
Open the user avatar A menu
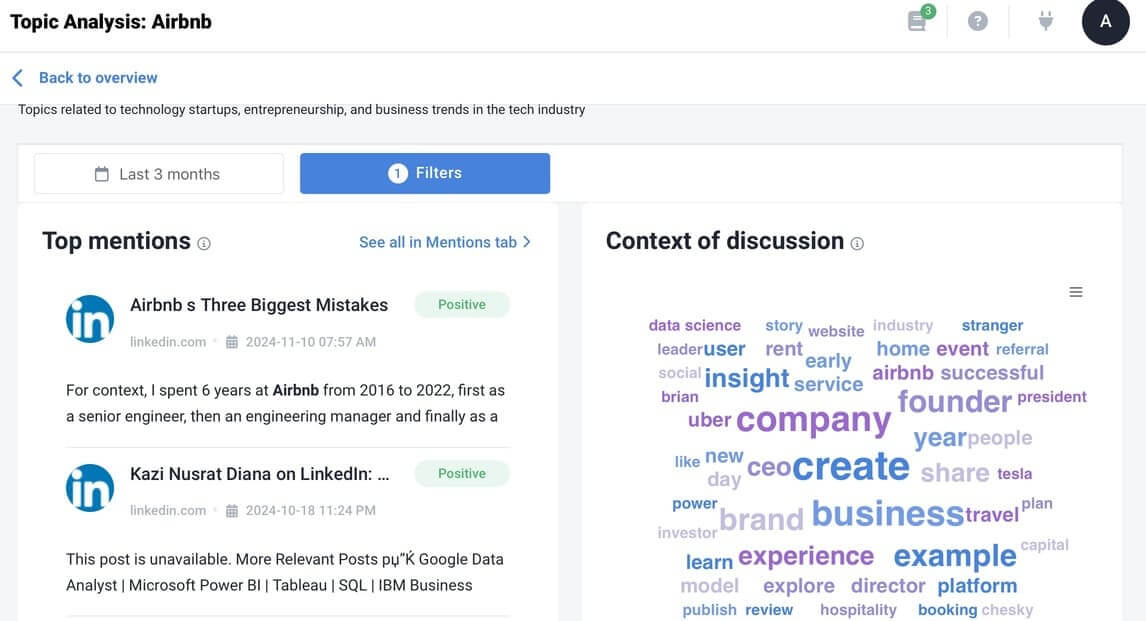(1105, 22)
